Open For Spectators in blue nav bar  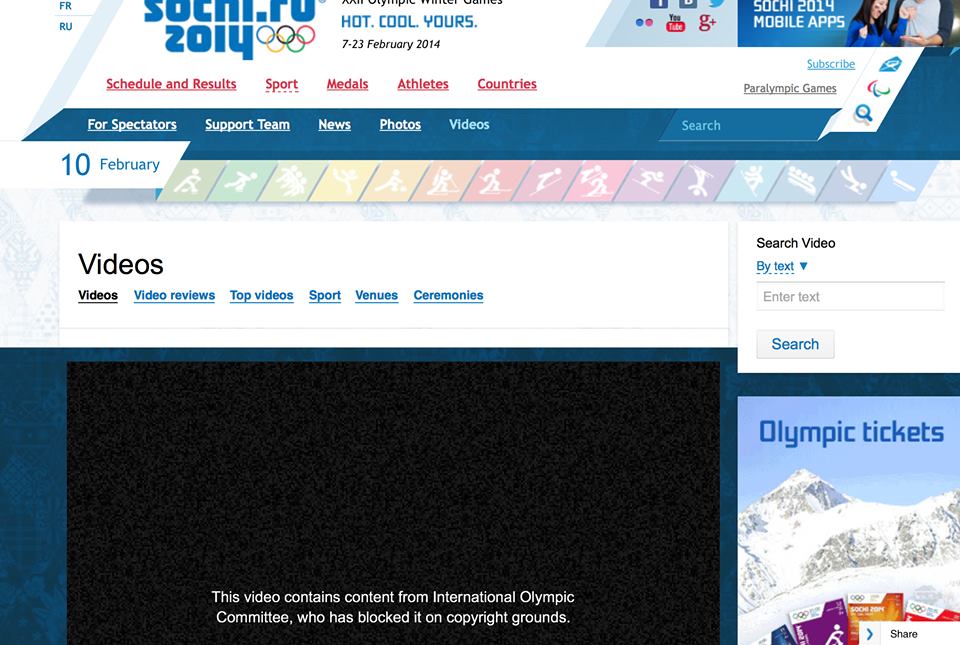coord(132,124)
